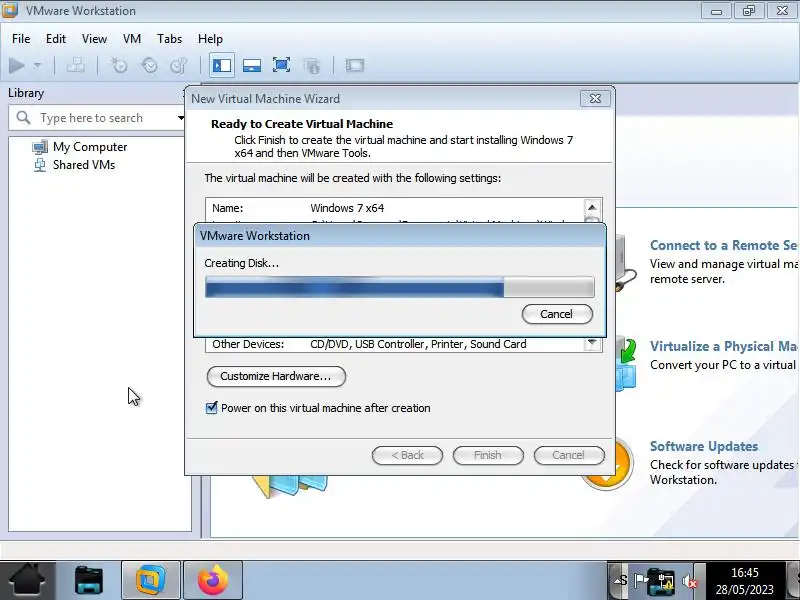800x600 pixels.
Task: Click the console view toolbar icon
Action: (x=355, y=65)
